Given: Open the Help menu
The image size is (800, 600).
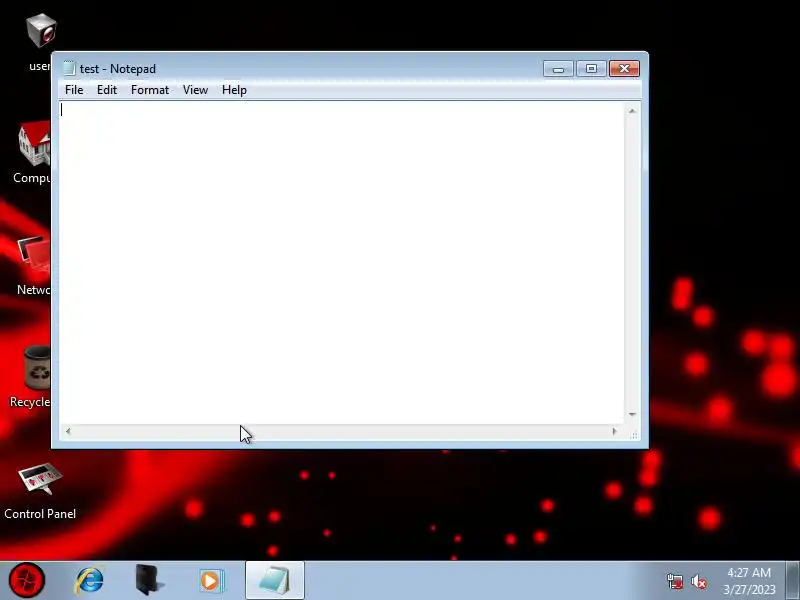Looking at the screenshot, I should 234,90.
